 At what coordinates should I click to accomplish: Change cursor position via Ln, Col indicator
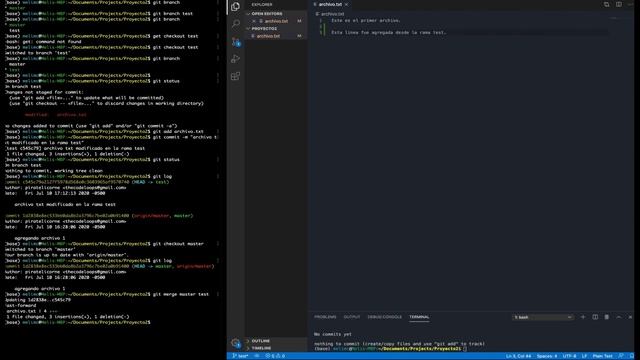(518, 356)
